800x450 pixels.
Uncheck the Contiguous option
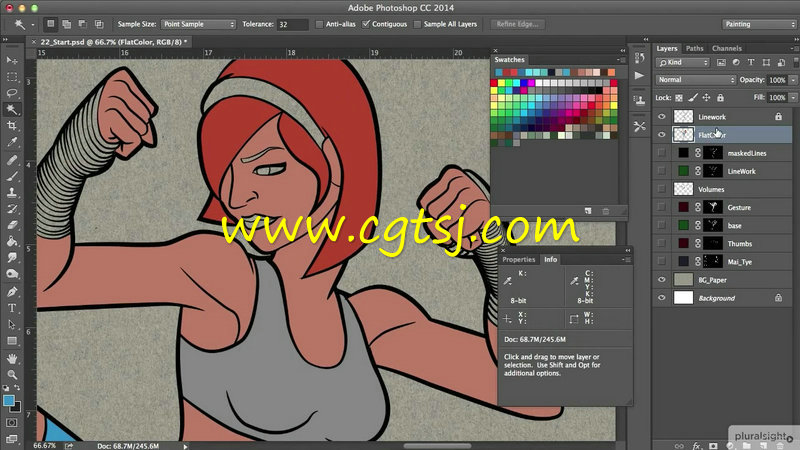pyautogui.click(x=365, y=24)
